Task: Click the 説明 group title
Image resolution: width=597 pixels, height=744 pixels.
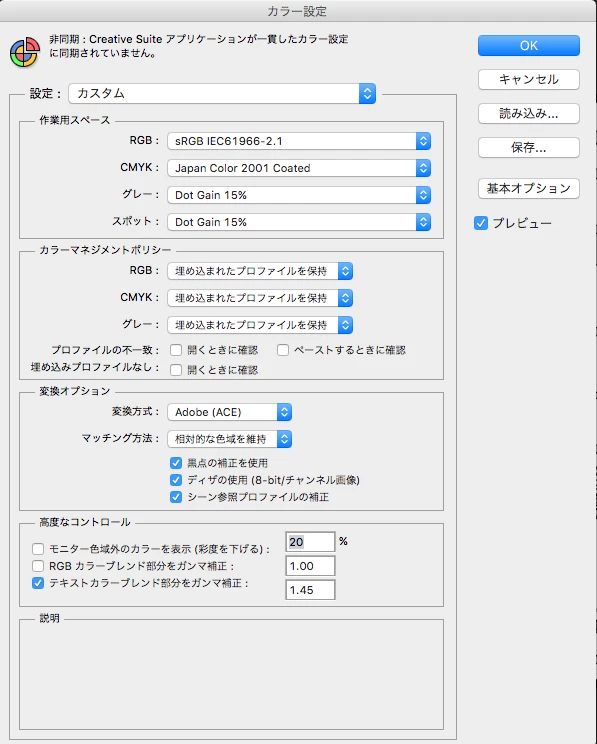Action: (x=49, y=618)
